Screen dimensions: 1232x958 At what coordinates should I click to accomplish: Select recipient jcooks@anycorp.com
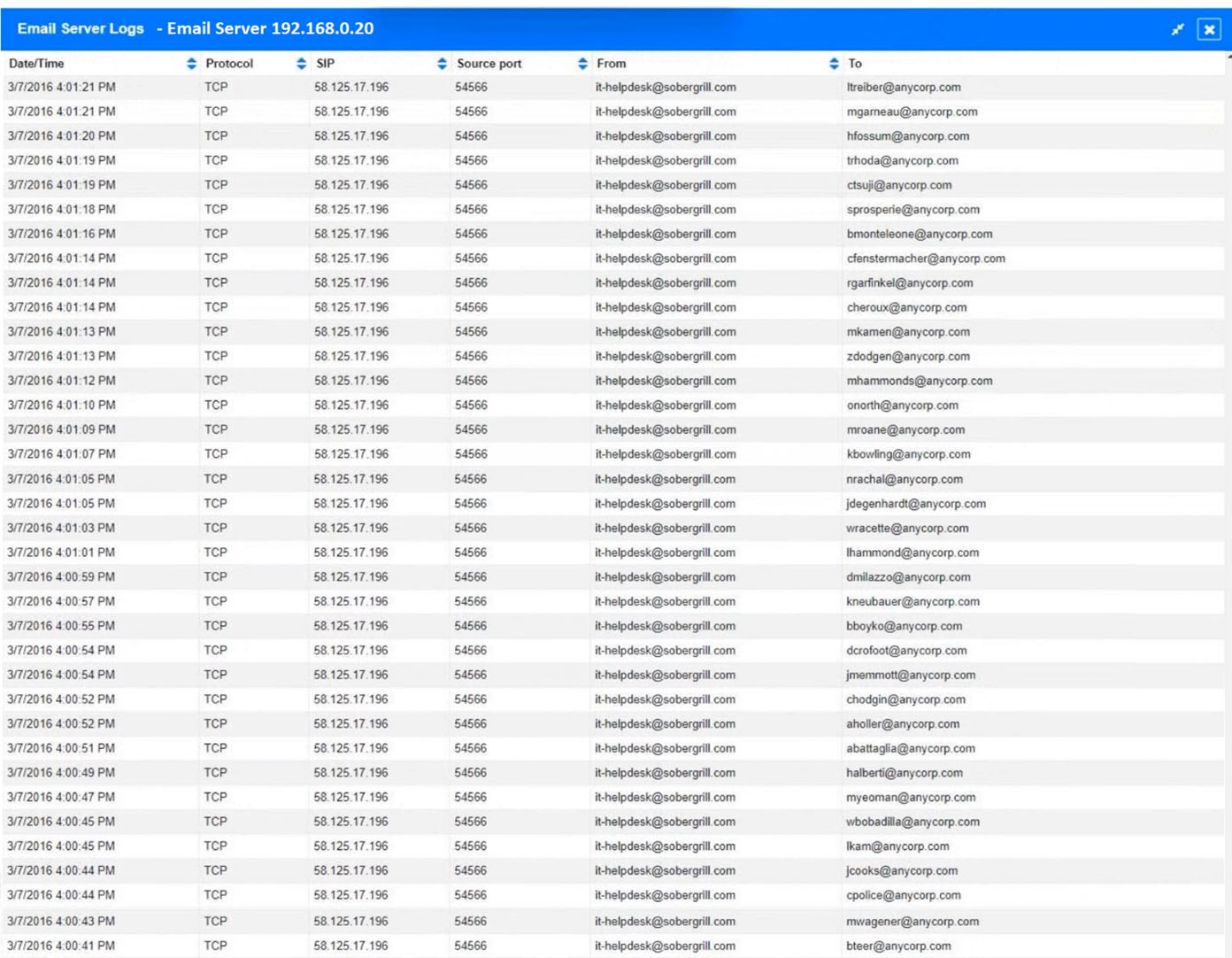[902, 871]
